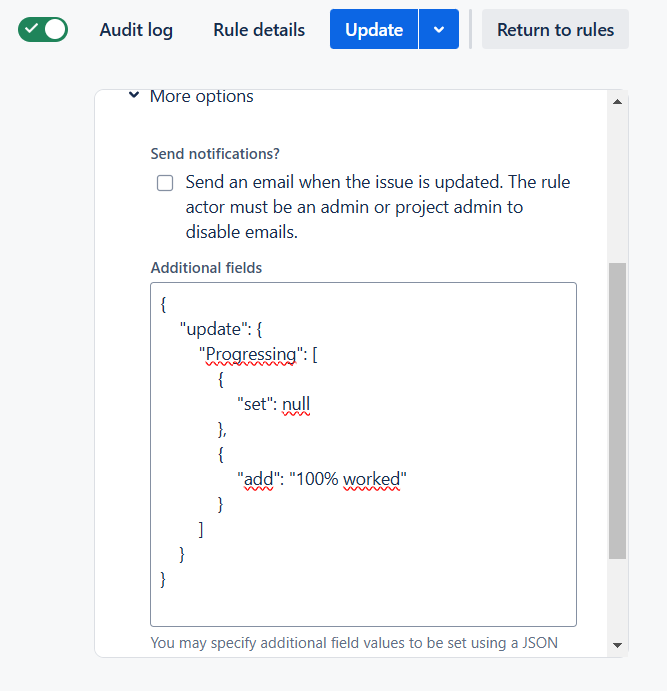Open the Audit log tab

tap(136, 30)
